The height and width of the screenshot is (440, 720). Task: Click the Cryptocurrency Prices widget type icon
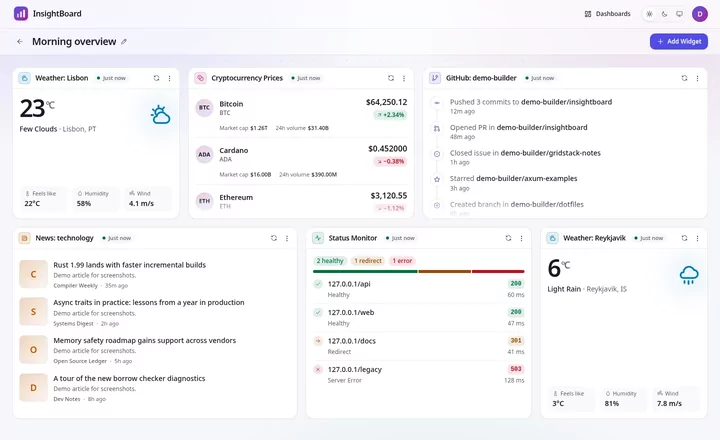(200, 78)
